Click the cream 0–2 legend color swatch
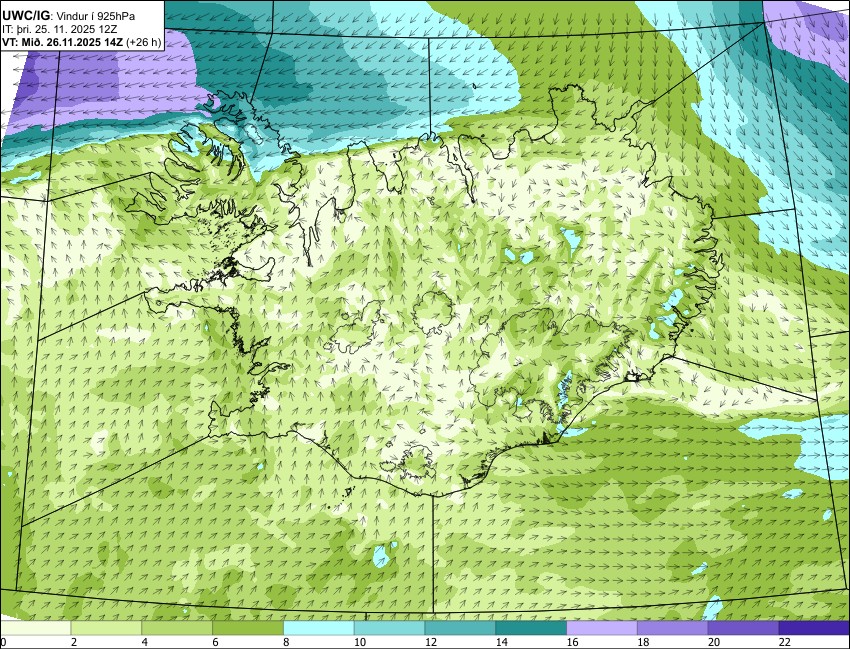This screenshot has width=850, height=649. click(36, 628)
